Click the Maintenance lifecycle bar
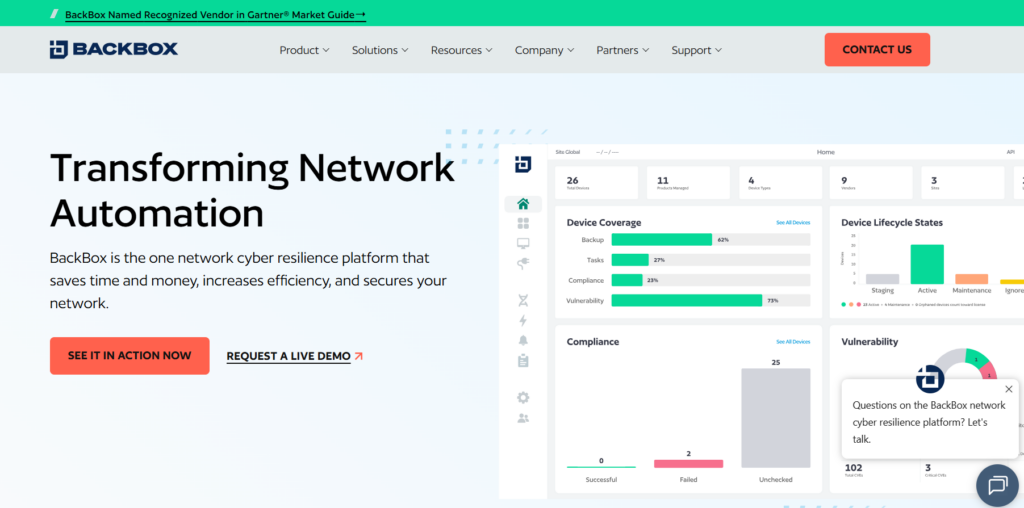1024x508 pixels. 972,279
